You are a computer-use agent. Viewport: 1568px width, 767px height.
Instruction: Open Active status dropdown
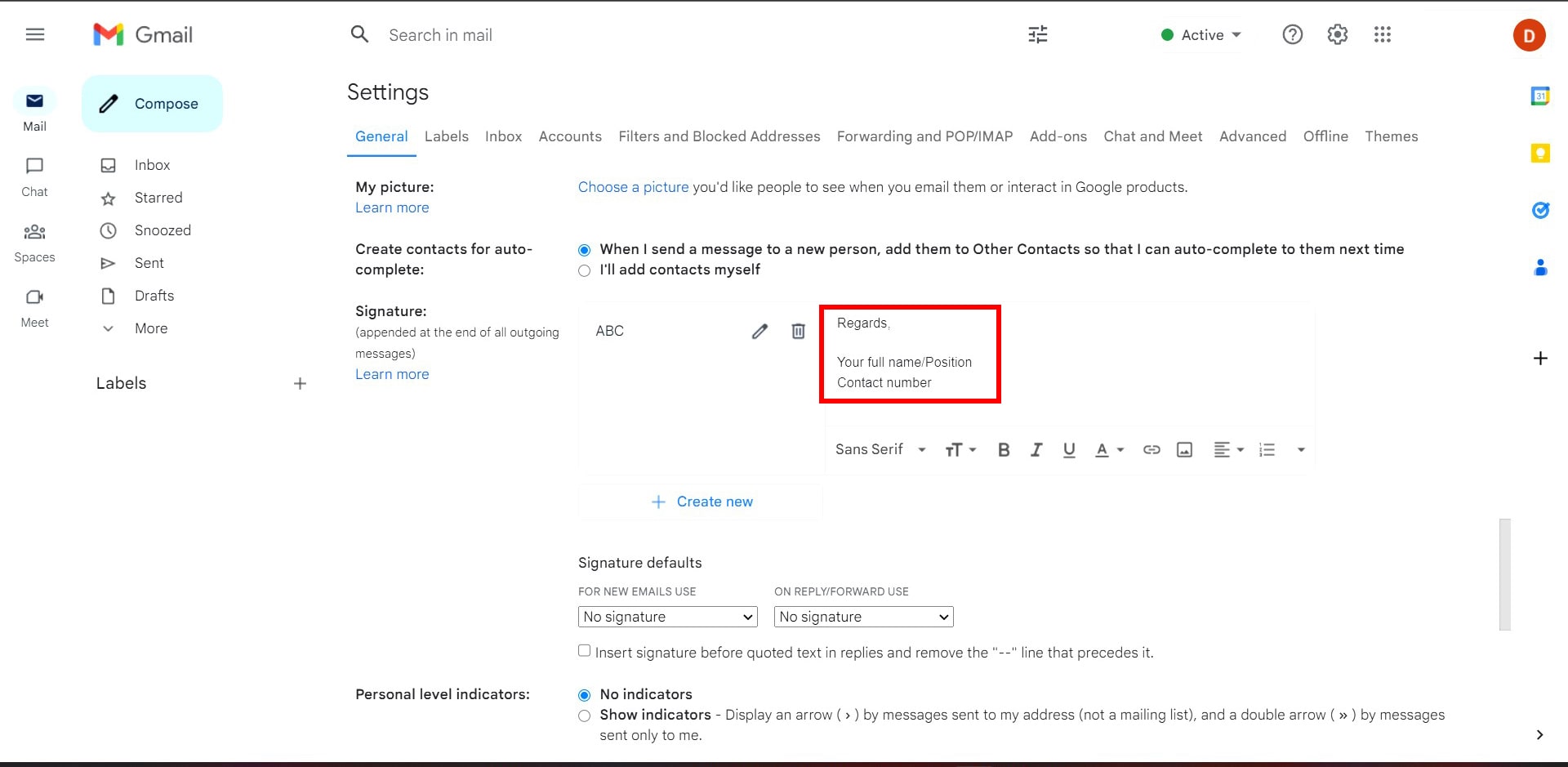pyautogui.click(x=1200, y=34)
